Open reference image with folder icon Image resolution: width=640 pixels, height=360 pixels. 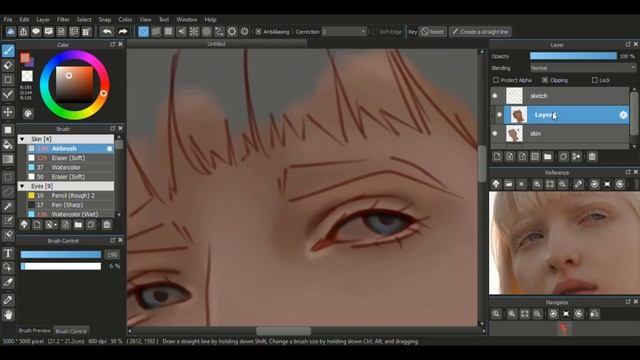[509, 184]
